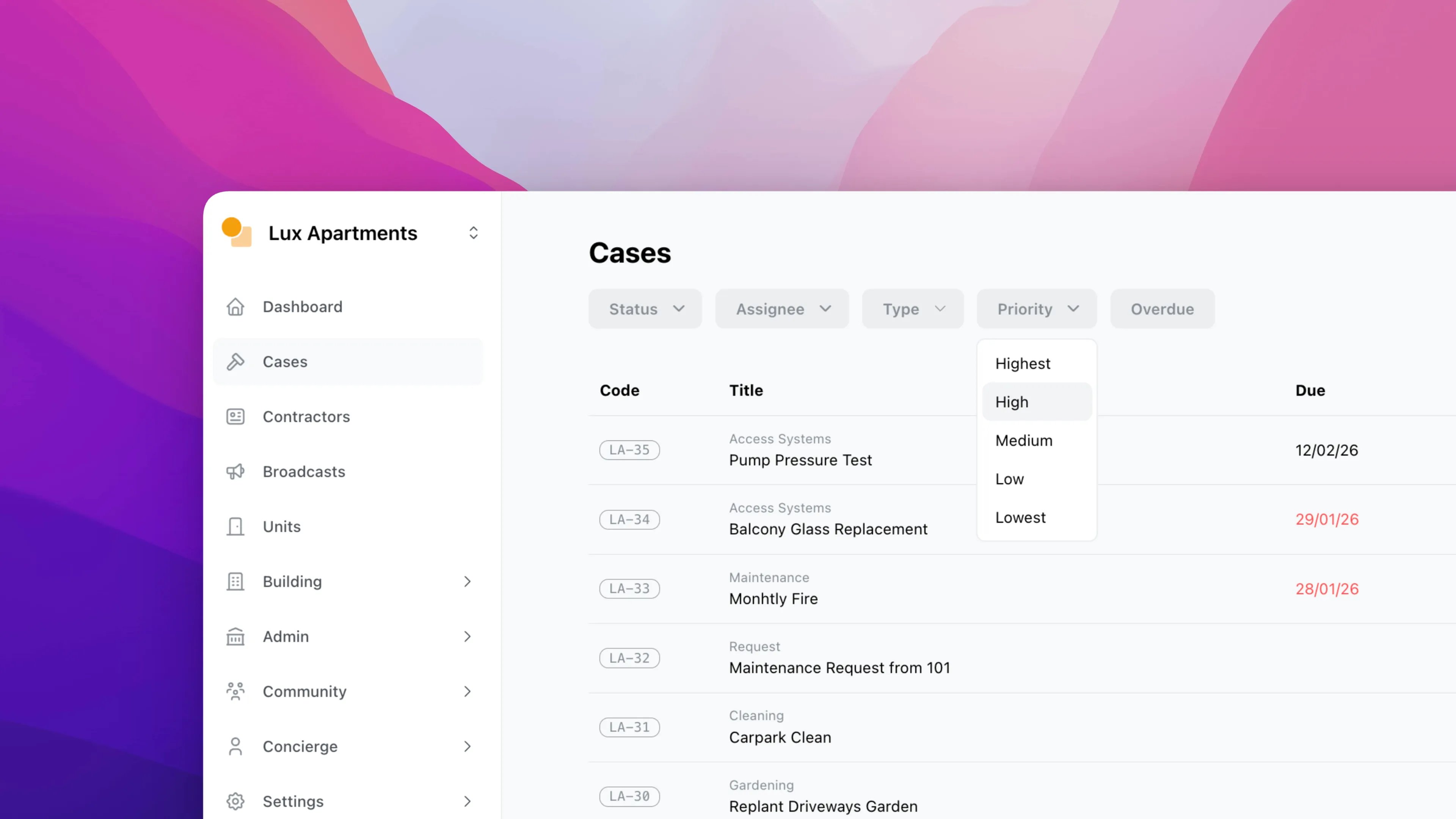The height and width of the screenshot is (819, 1456).
Task: Click the Units door icon
Action: [x=235, y=526]
